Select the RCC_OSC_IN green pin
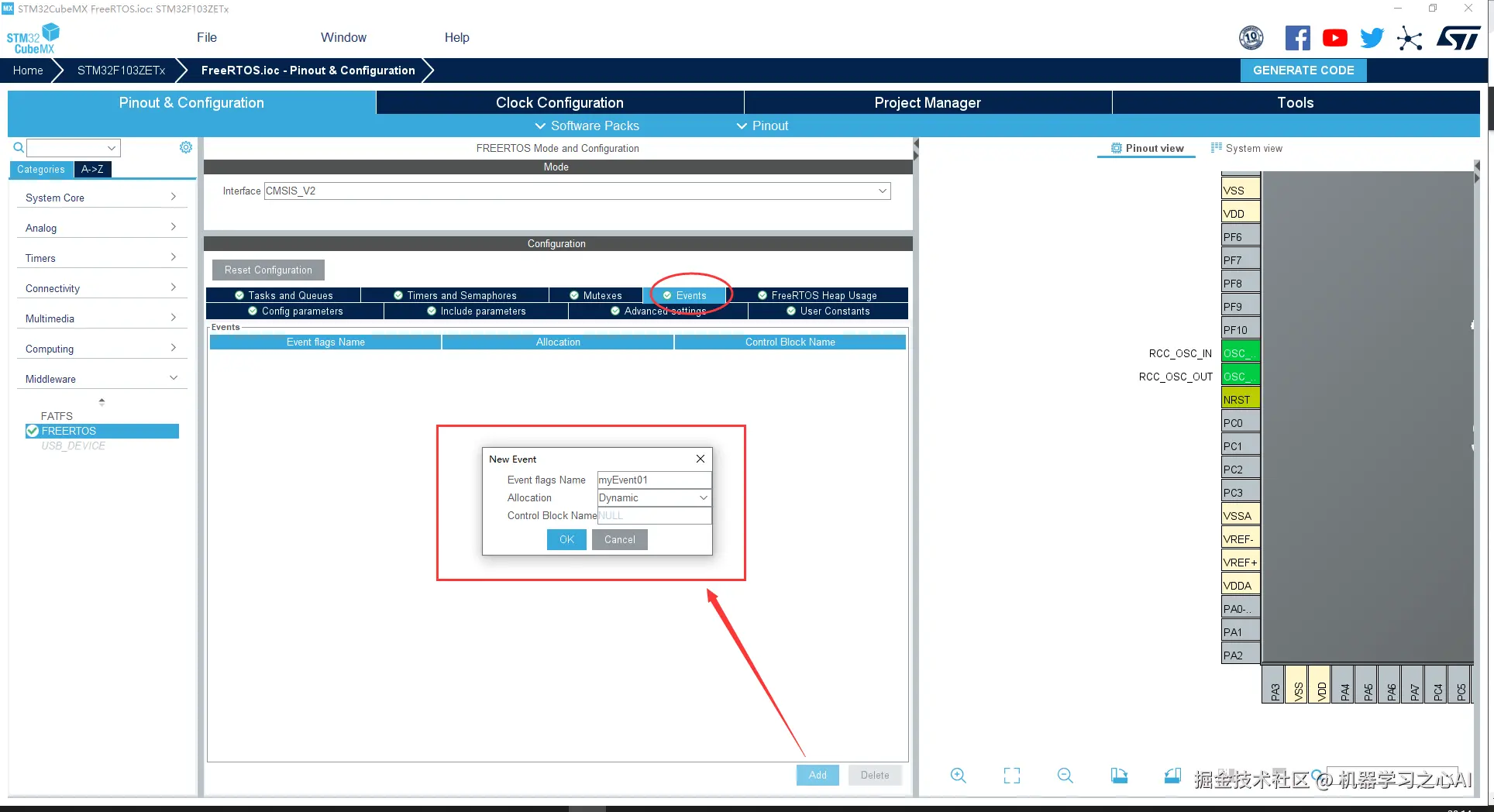Image resolution: width=1494 pixels, height=812 pixels. point(1241,353)
